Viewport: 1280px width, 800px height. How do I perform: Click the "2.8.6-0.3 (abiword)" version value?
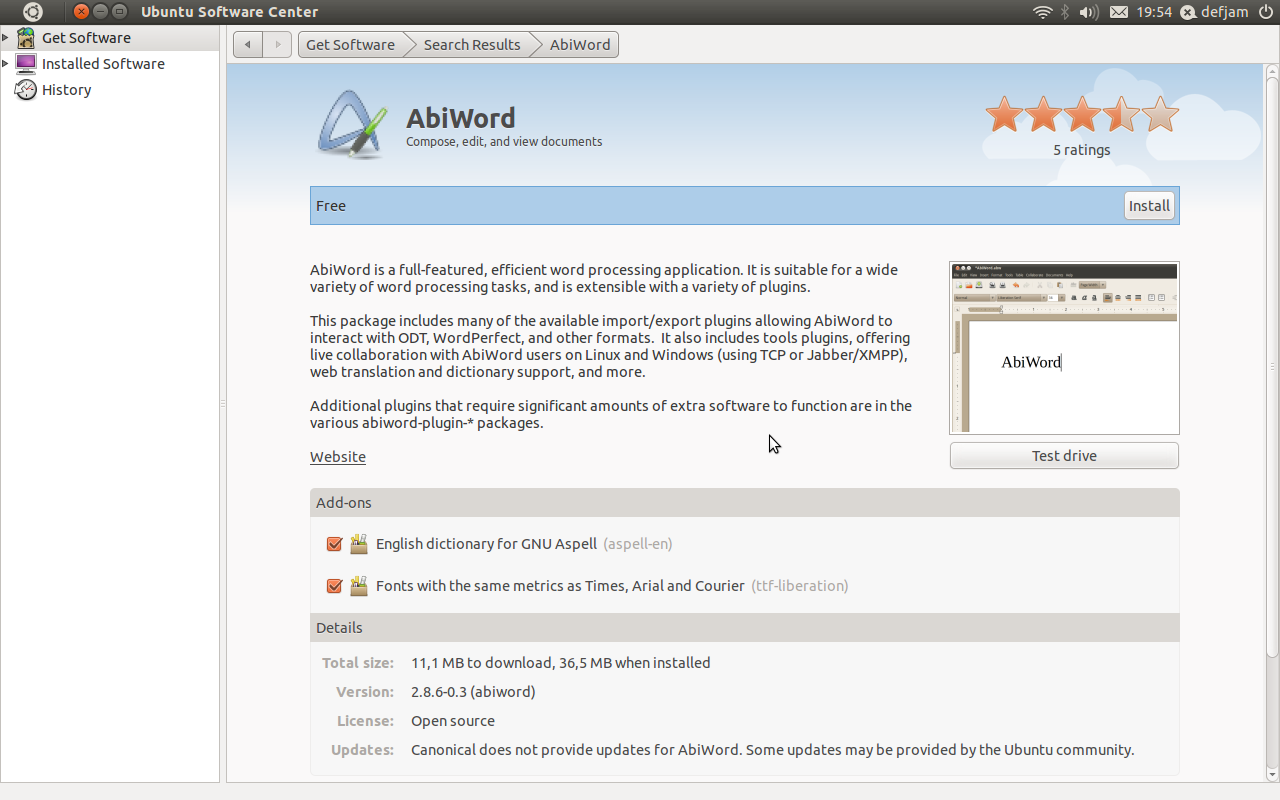tap(473, 692)
